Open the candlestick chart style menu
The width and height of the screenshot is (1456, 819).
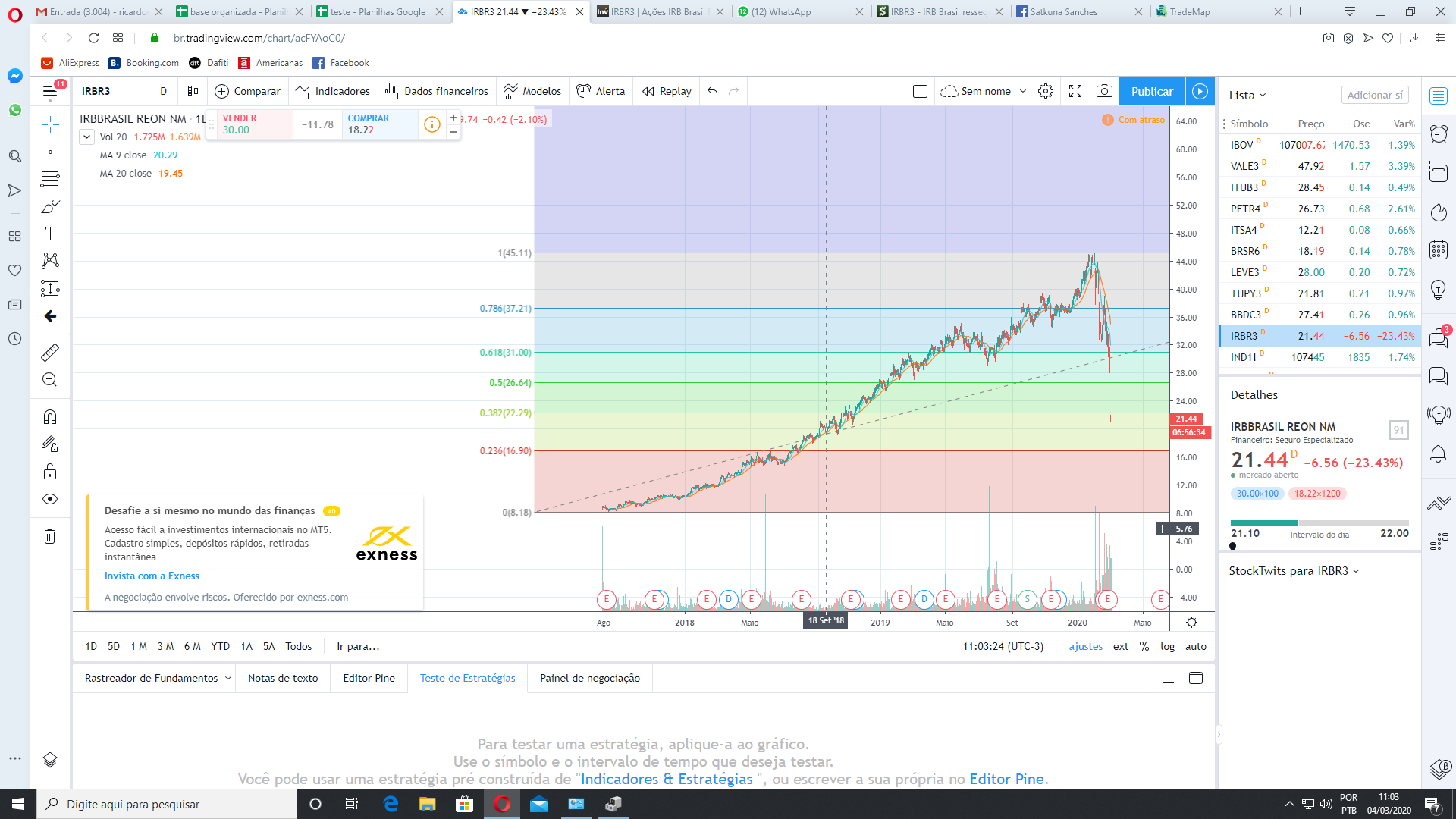(x=193, y=91)
